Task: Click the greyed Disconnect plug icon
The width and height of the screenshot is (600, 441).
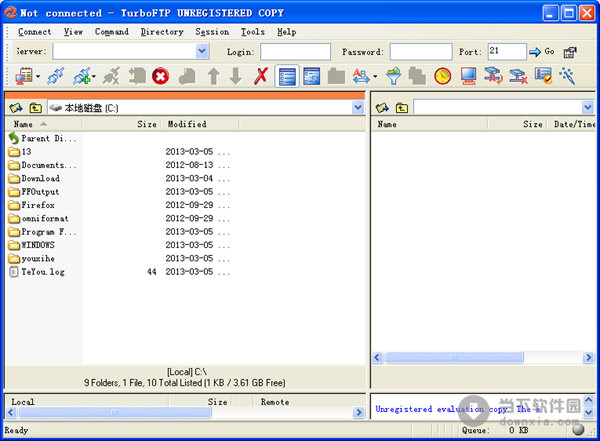Action: [111, 76]
